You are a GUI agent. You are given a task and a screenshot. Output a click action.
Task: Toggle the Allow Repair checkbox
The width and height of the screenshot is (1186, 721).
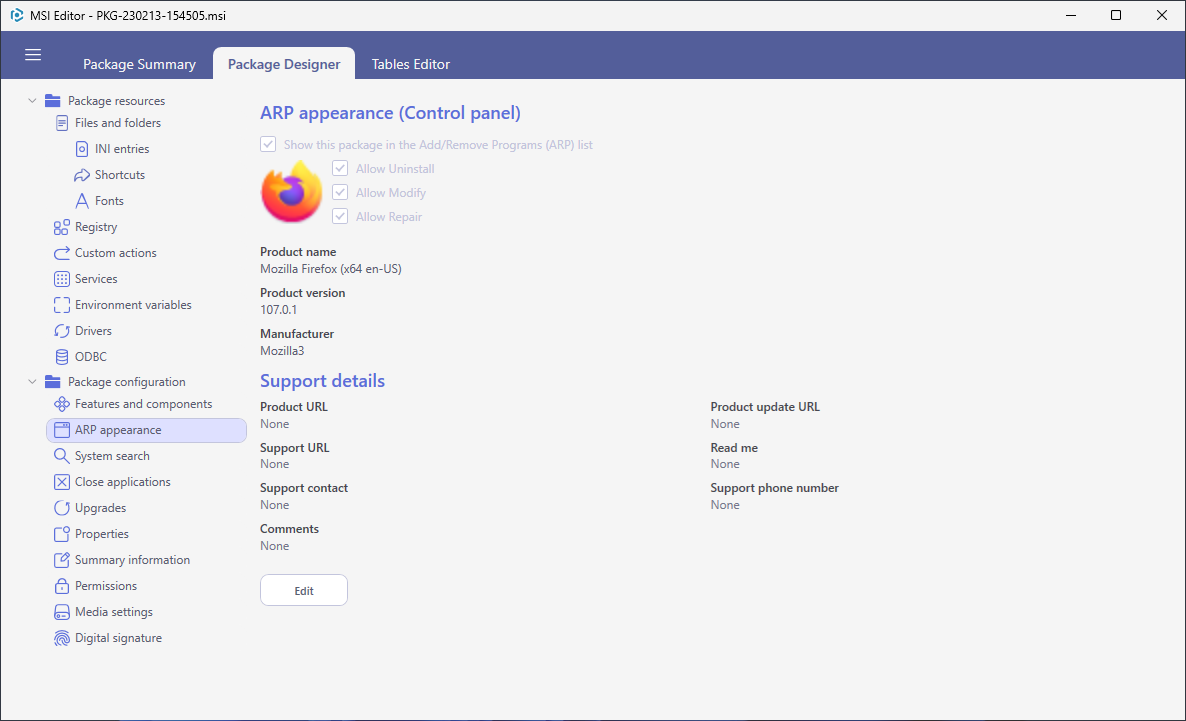coord(340,216)
